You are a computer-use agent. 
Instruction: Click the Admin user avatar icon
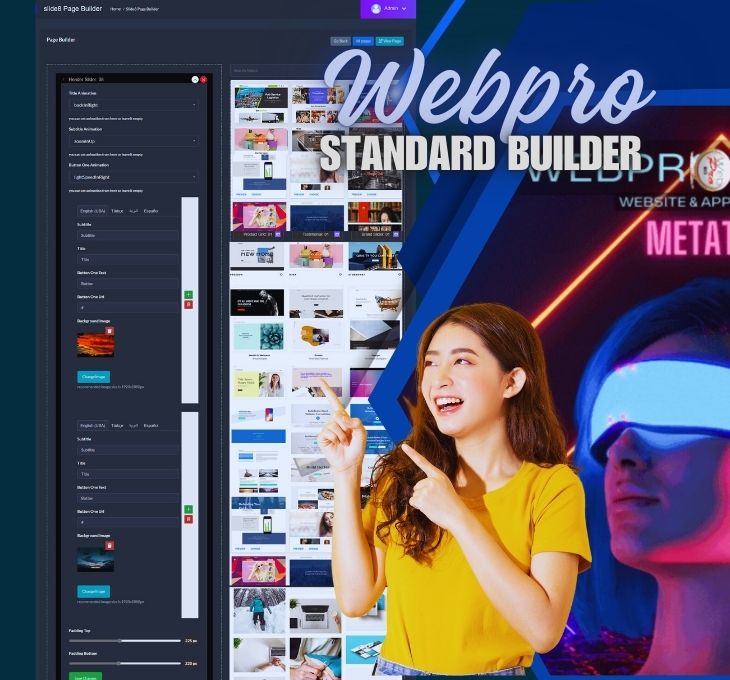(x=376, y=8)
